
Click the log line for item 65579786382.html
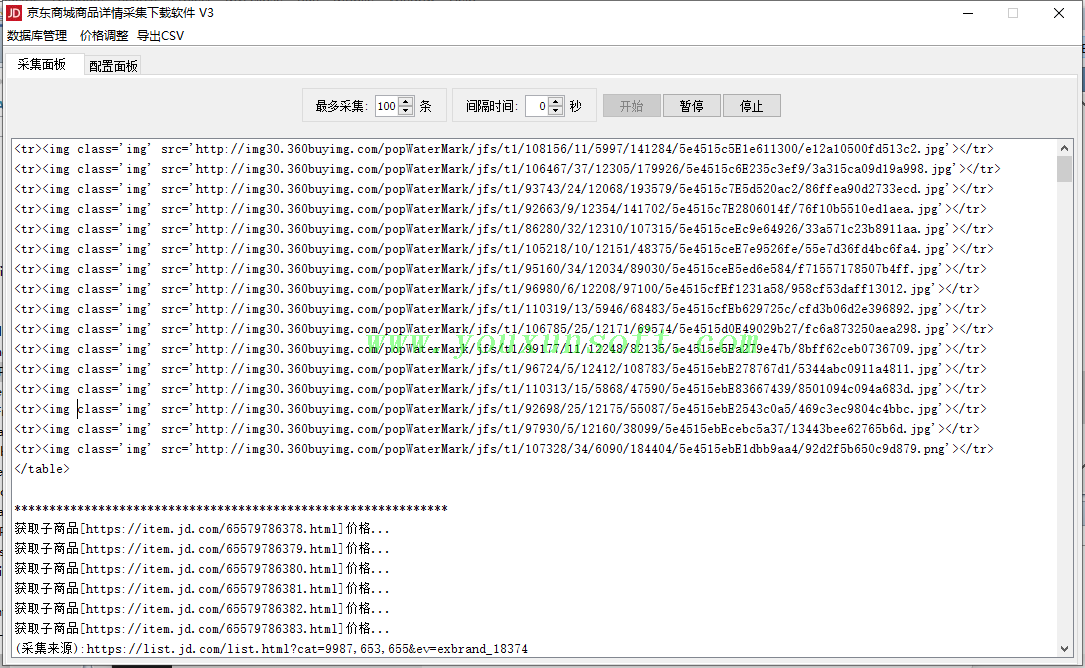pyautogui.click(x=202, y=610)
